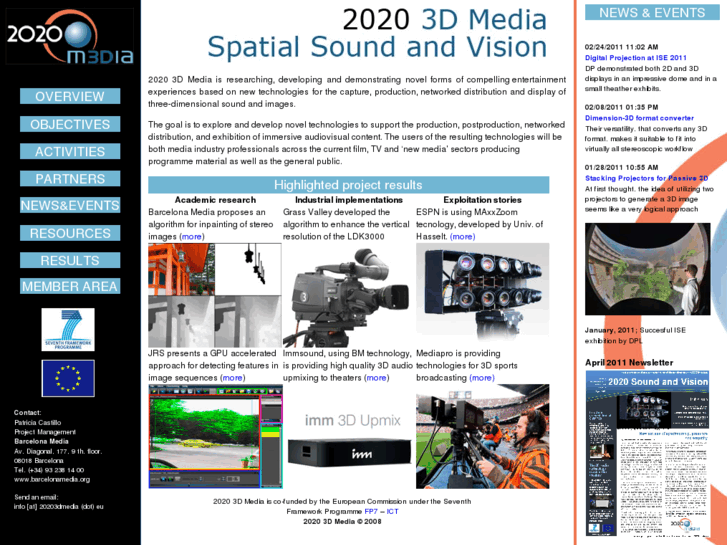Click the '02/24/2011 11:02 AM' date
This screenshot has height=545, width=727.
[621, 47]
